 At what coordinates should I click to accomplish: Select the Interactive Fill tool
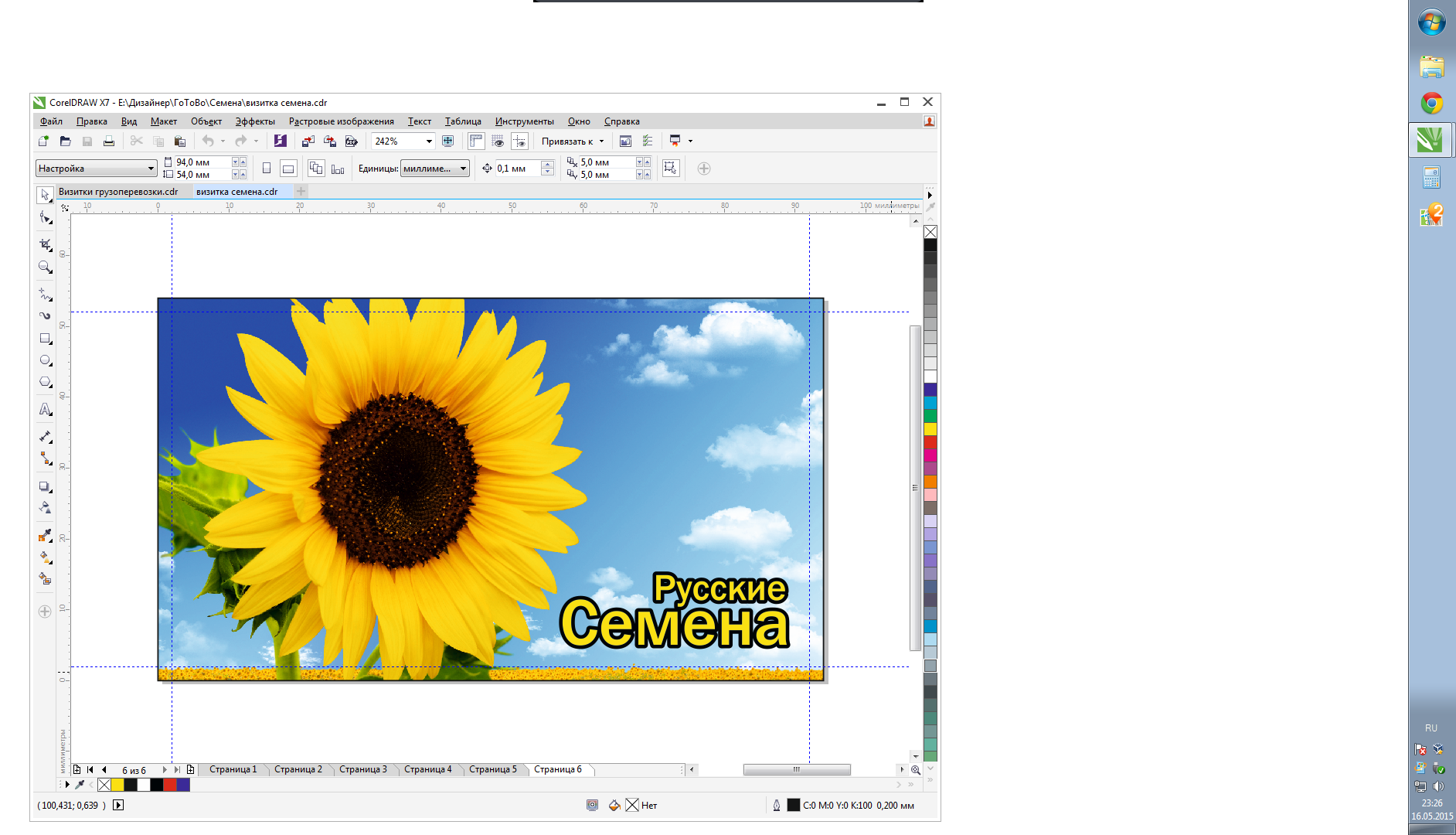(x=45, y=557)
